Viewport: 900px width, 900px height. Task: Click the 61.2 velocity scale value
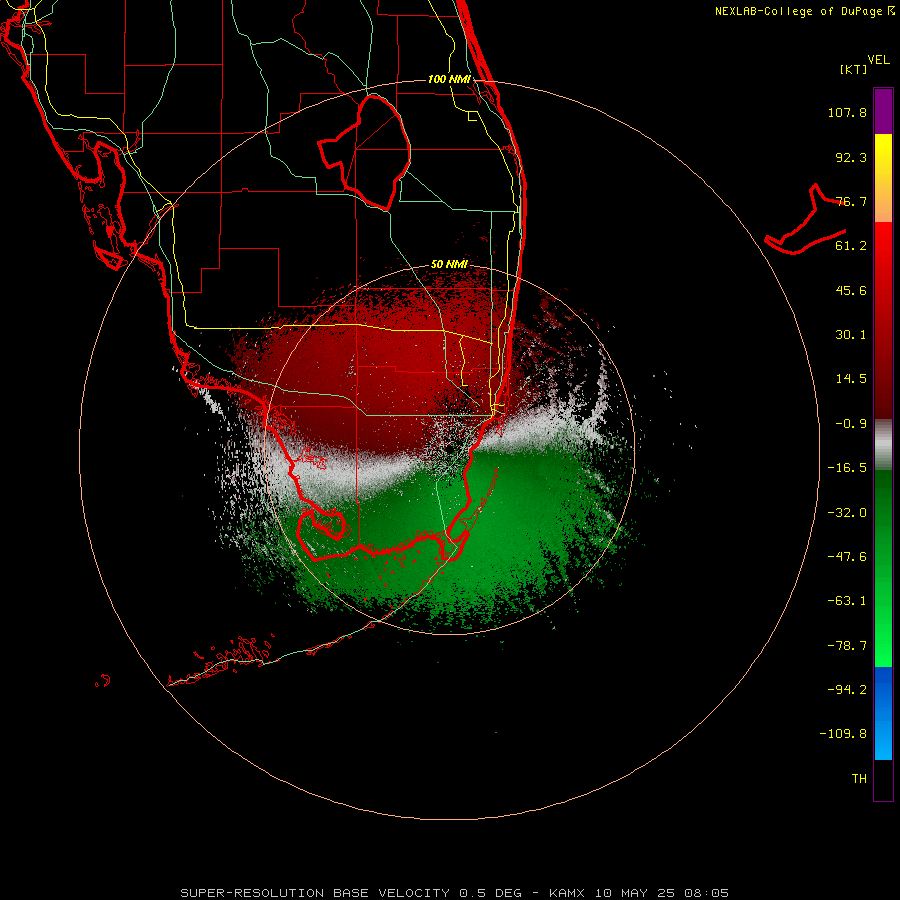[851, 246]
